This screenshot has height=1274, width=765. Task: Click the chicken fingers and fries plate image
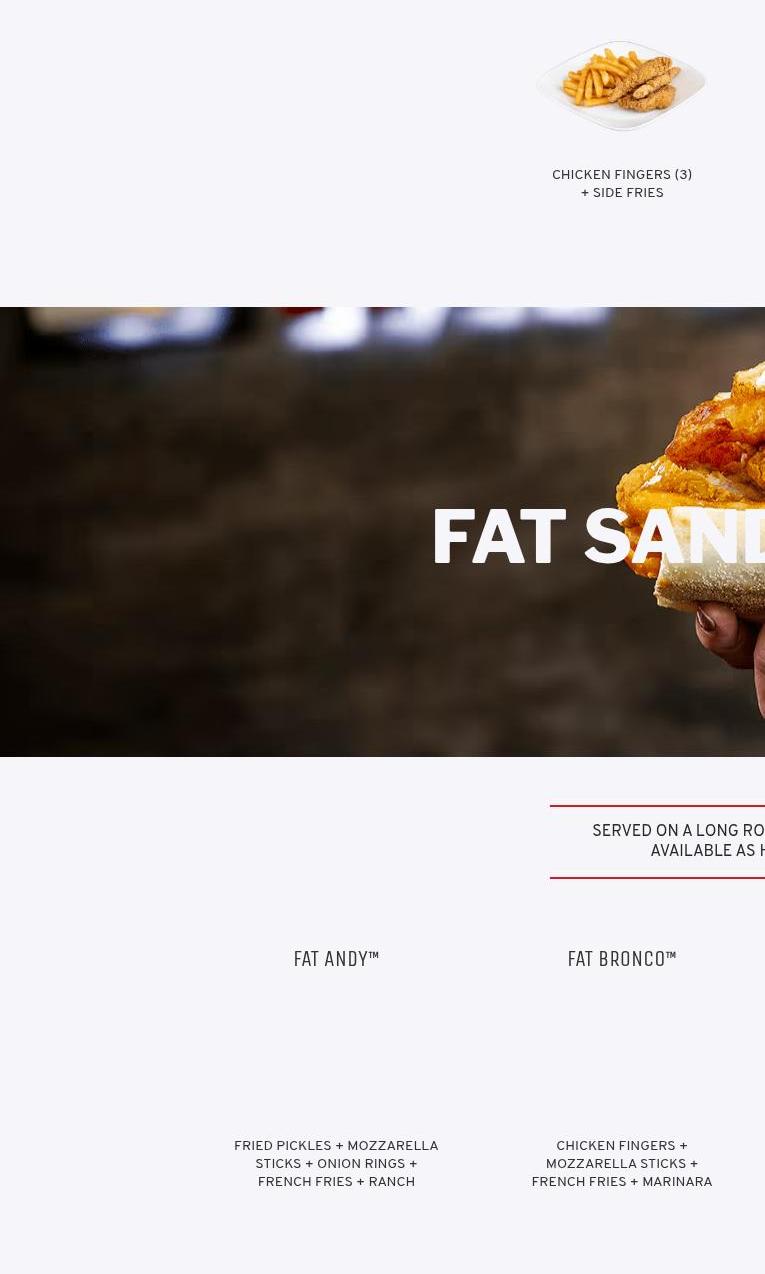click(x=622, y=86)
